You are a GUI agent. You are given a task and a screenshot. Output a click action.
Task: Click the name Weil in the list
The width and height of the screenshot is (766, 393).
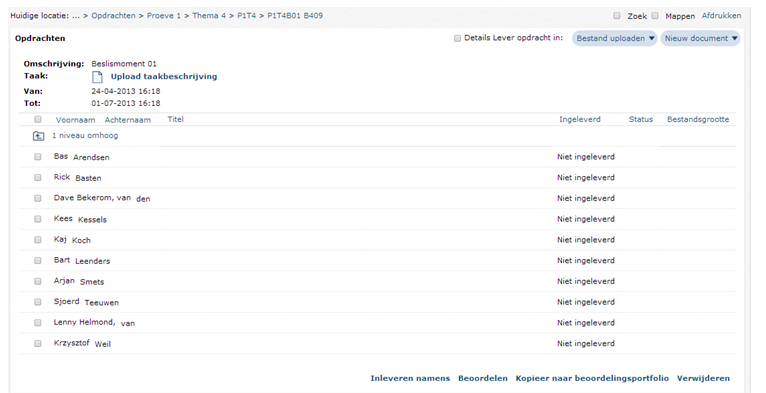[103, 344]
